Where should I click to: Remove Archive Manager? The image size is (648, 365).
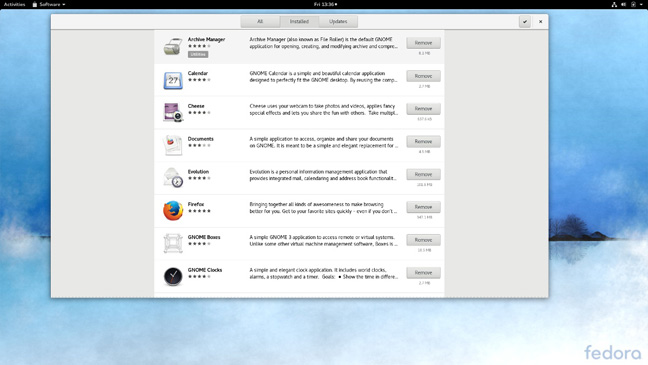click(423, 43)
